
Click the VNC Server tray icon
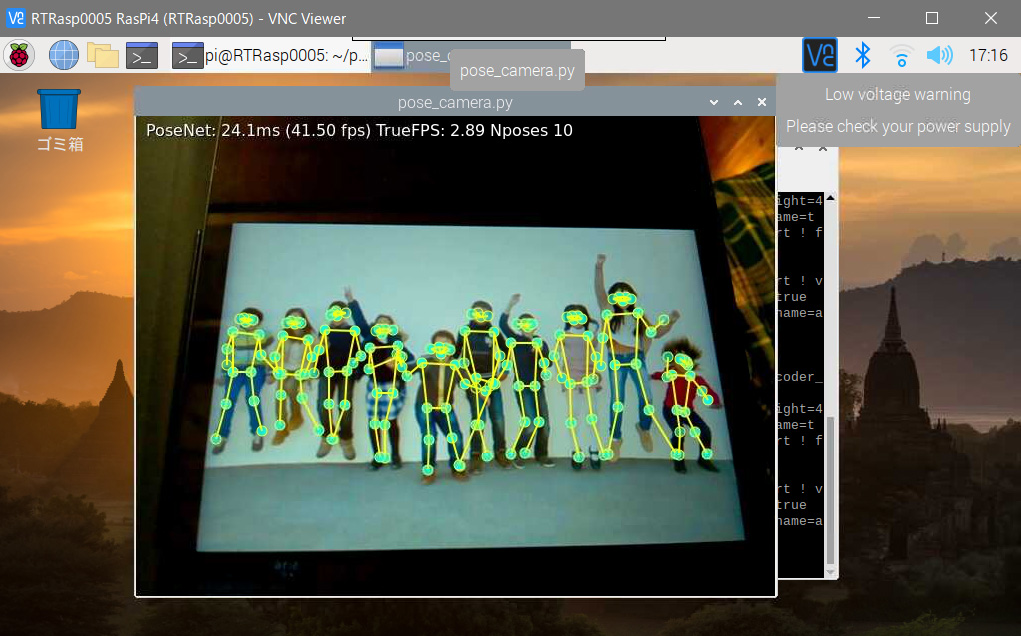(x=820, y=55)
